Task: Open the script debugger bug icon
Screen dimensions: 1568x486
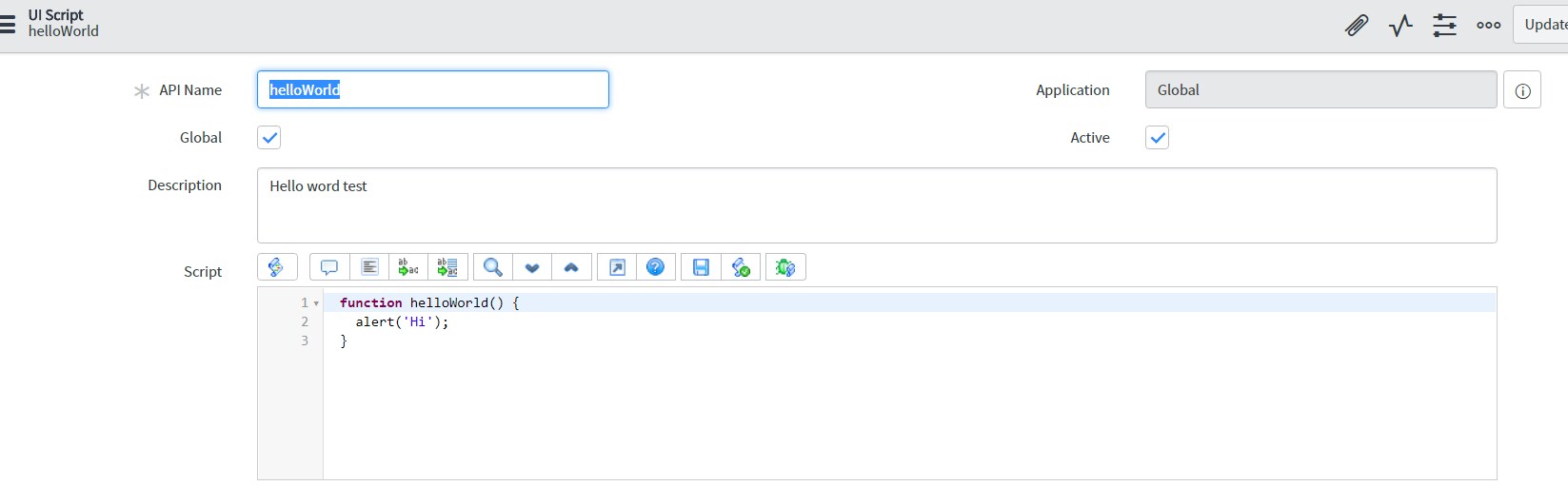Action: coord(785,267)
